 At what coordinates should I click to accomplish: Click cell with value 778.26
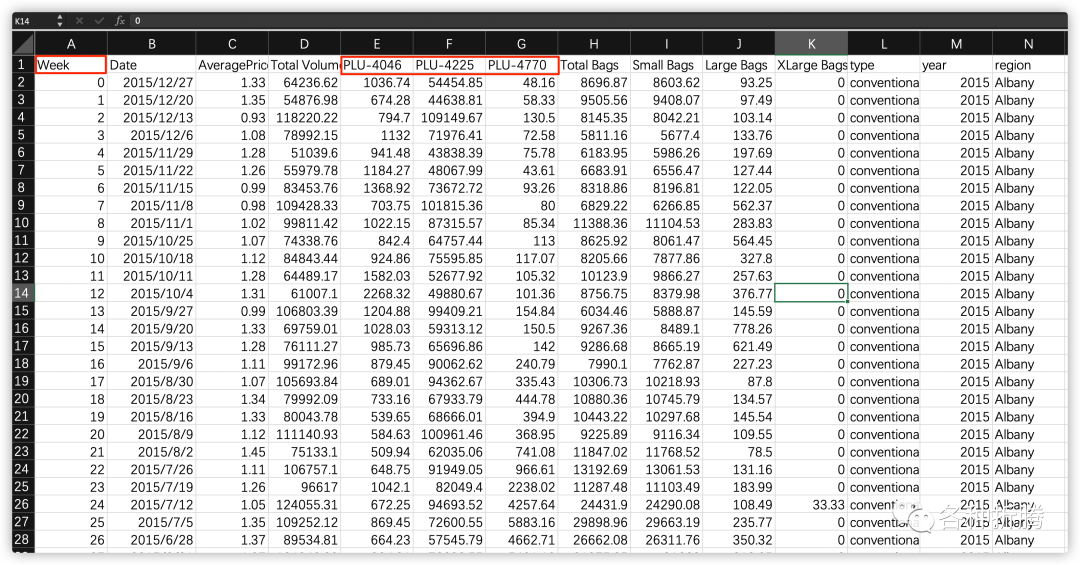(x=738, y=329)
